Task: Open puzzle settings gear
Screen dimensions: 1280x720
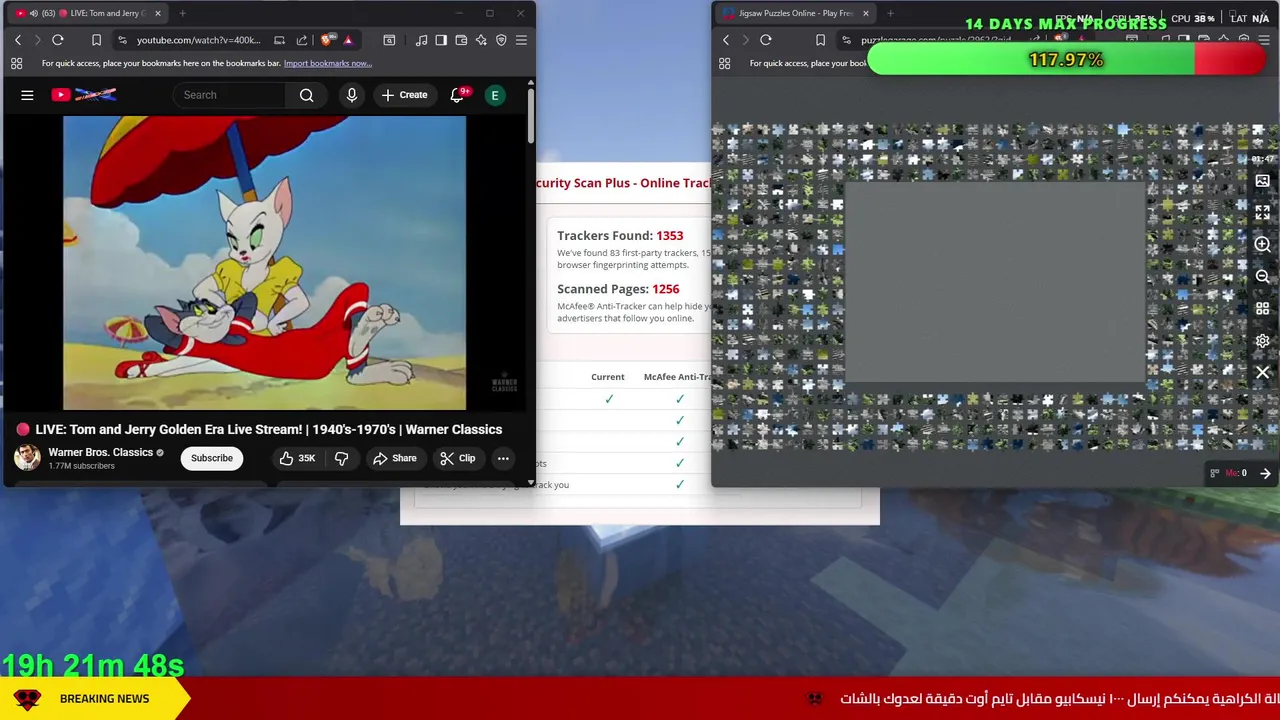Action: click(x=1263, y=341)
